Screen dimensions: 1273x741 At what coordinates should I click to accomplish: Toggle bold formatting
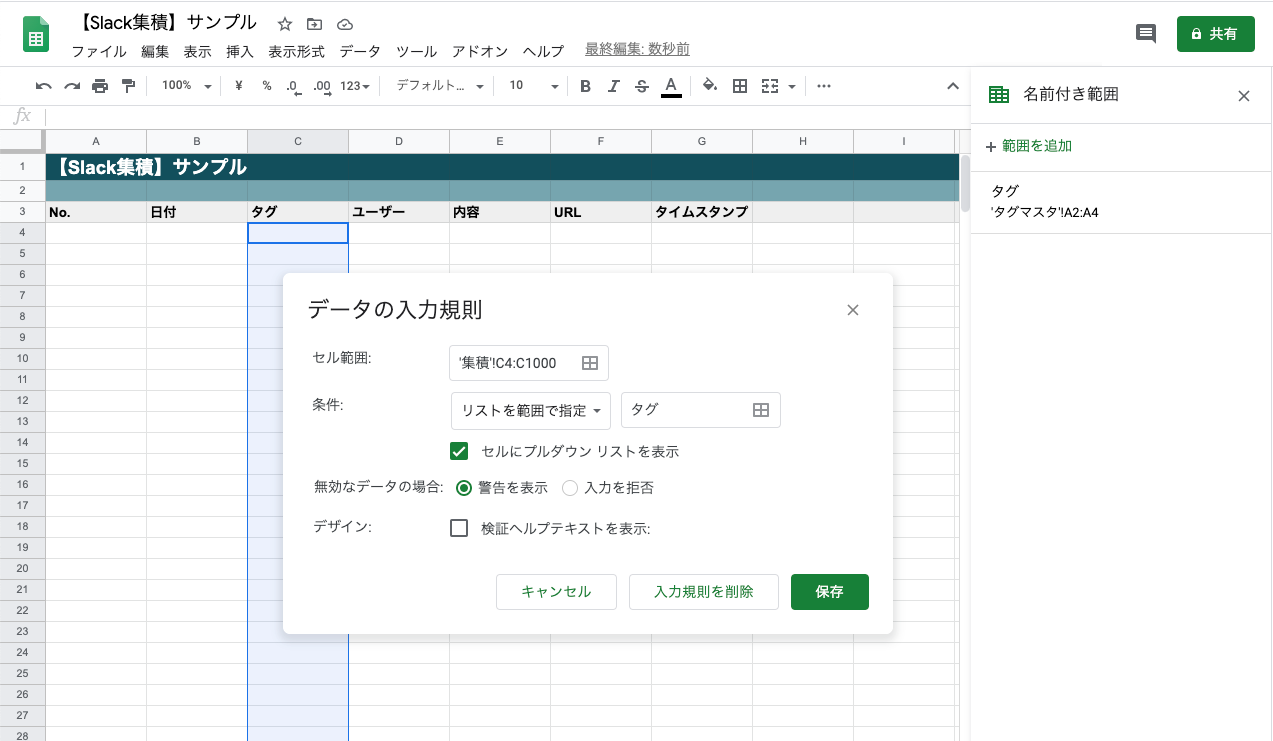[x=586, y=86]
